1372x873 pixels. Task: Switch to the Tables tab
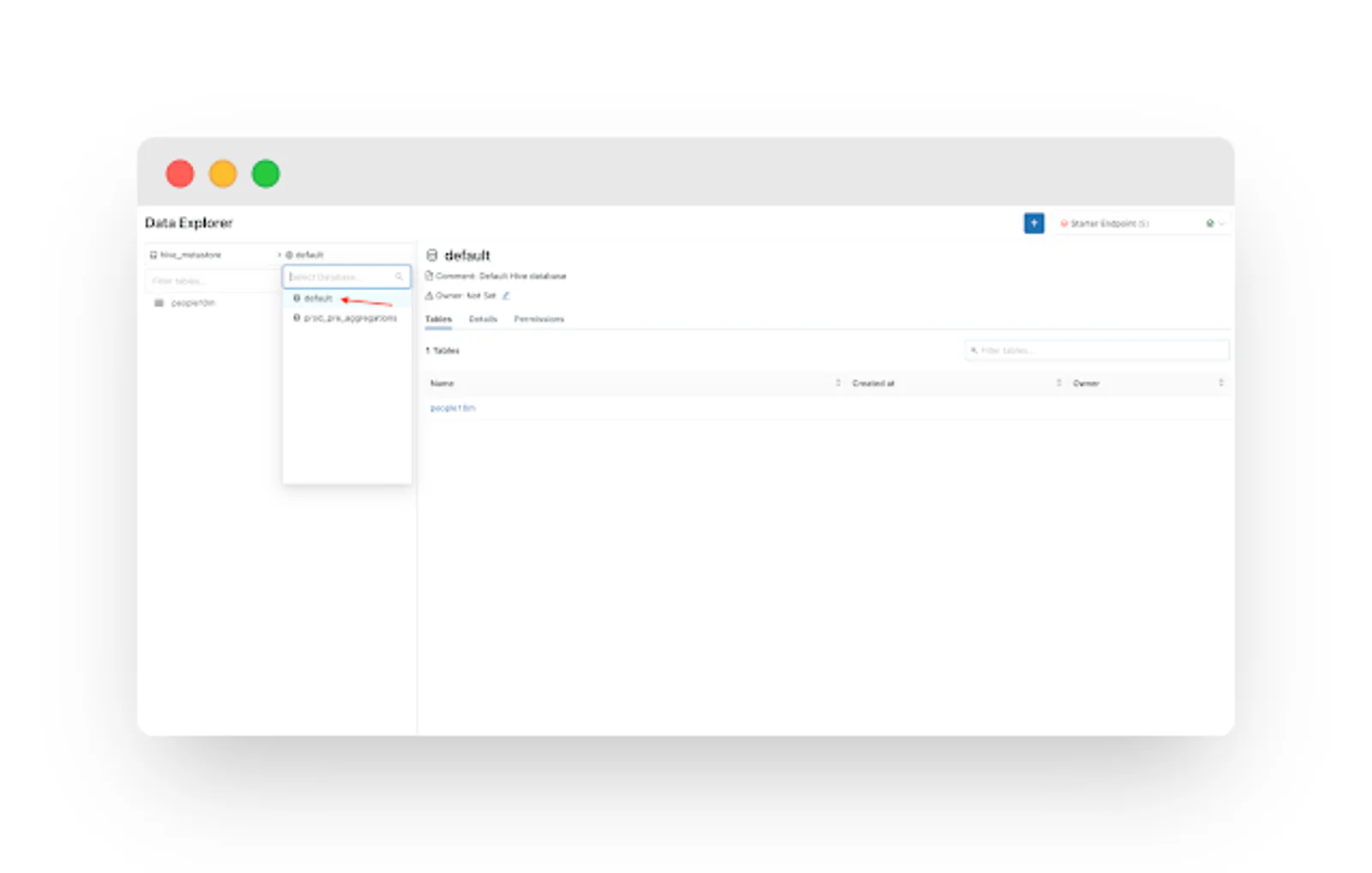pyautogui.click(x=438, y=319)
